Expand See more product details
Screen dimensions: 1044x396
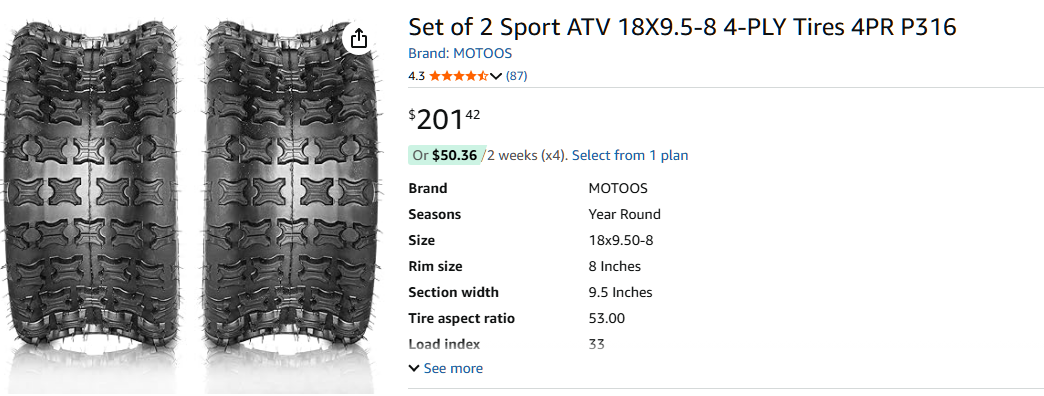(x=445, y=368)
